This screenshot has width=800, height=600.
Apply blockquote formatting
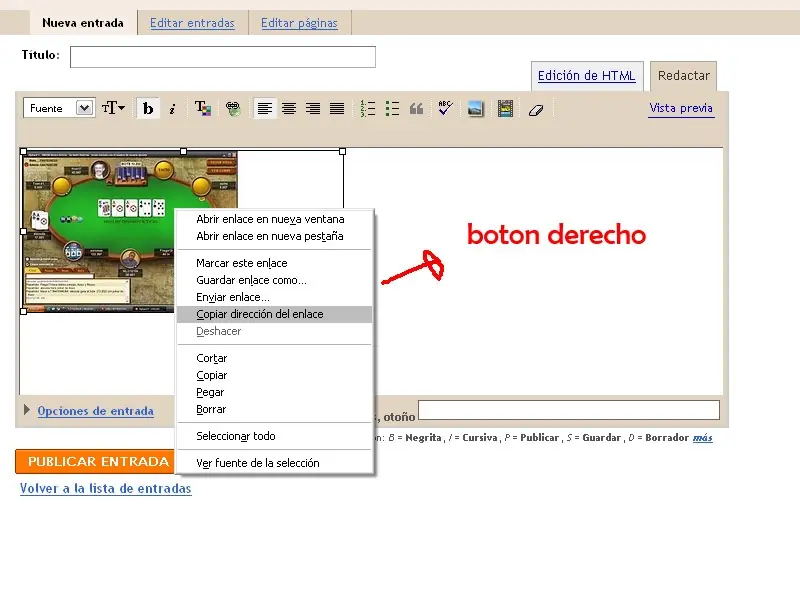417,109
